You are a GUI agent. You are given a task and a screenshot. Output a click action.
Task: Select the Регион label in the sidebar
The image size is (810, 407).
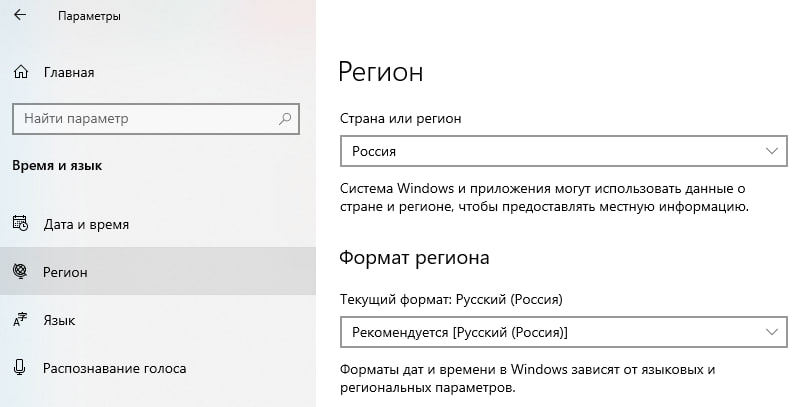[x=65, y=272]
